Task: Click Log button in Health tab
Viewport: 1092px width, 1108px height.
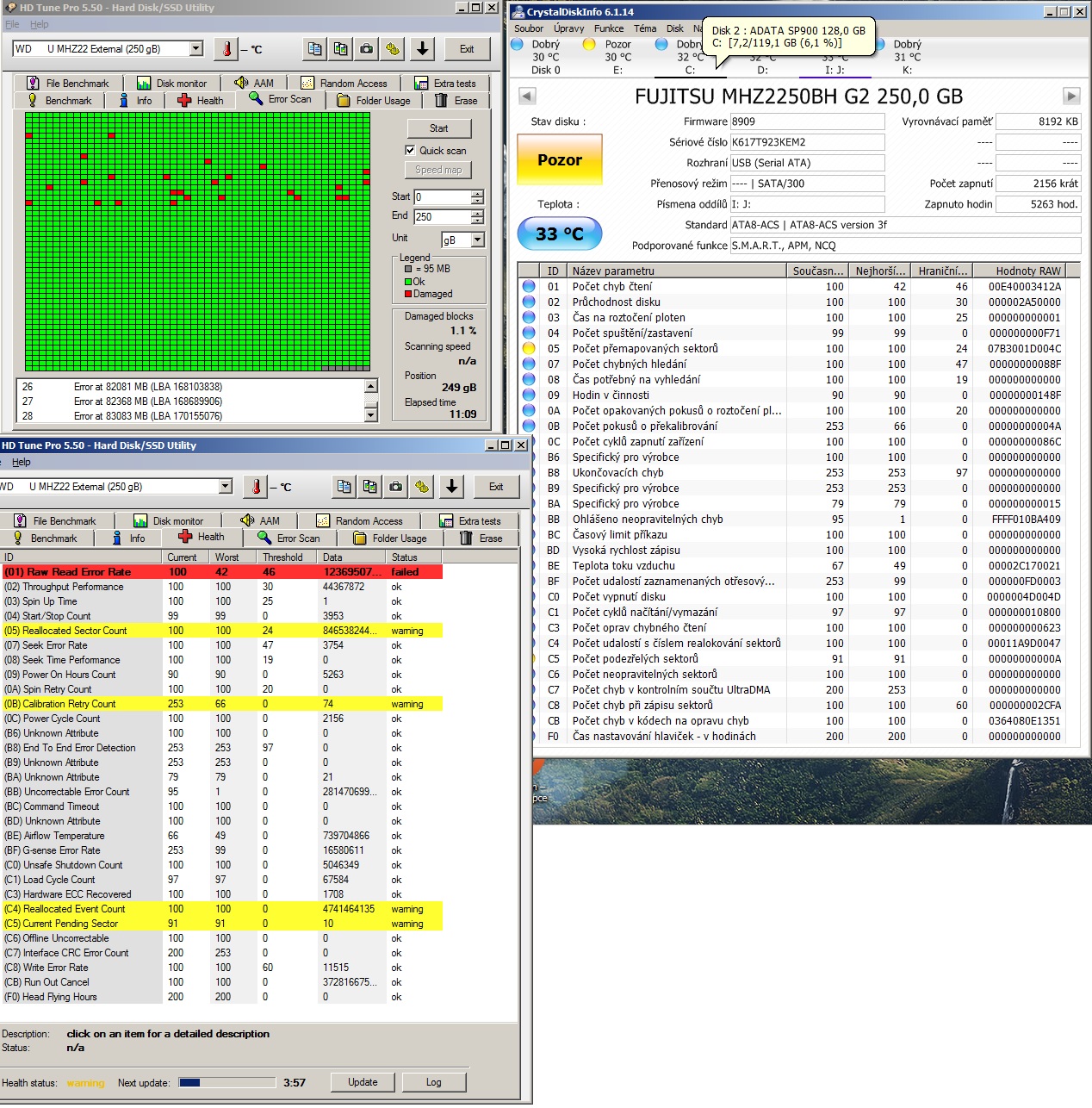Action: [434, 1082]
